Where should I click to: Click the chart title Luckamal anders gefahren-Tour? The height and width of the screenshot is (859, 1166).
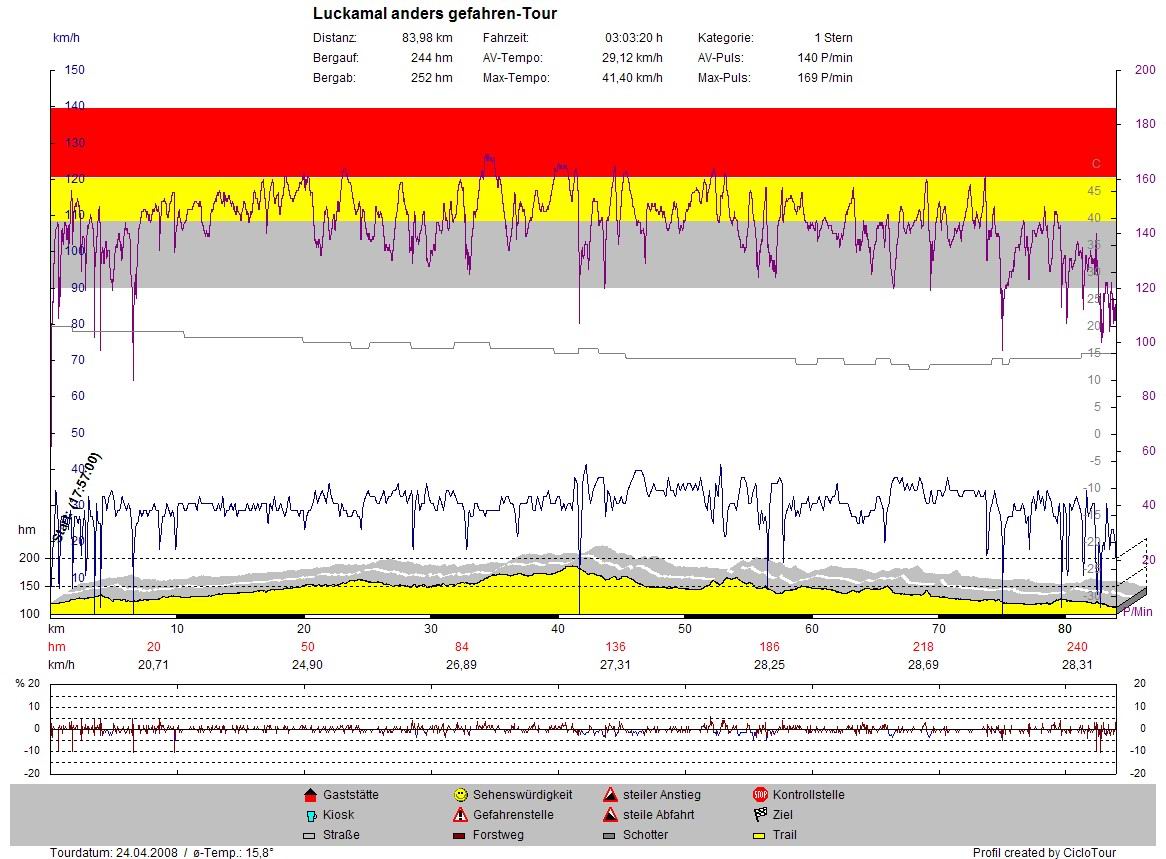click(x=435, y=14)
